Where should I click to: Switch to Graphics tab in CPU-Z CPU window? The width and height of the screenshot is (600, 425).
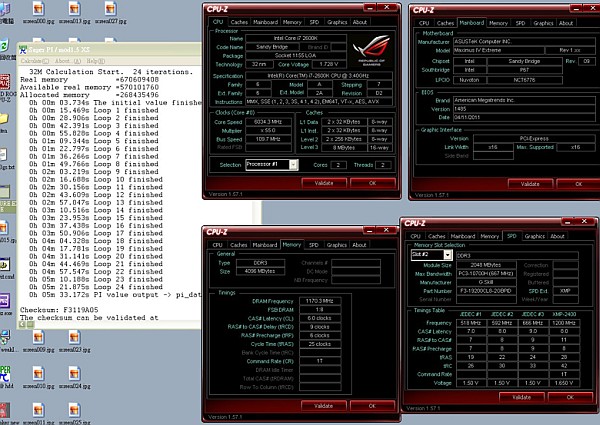tap(337, 22)
